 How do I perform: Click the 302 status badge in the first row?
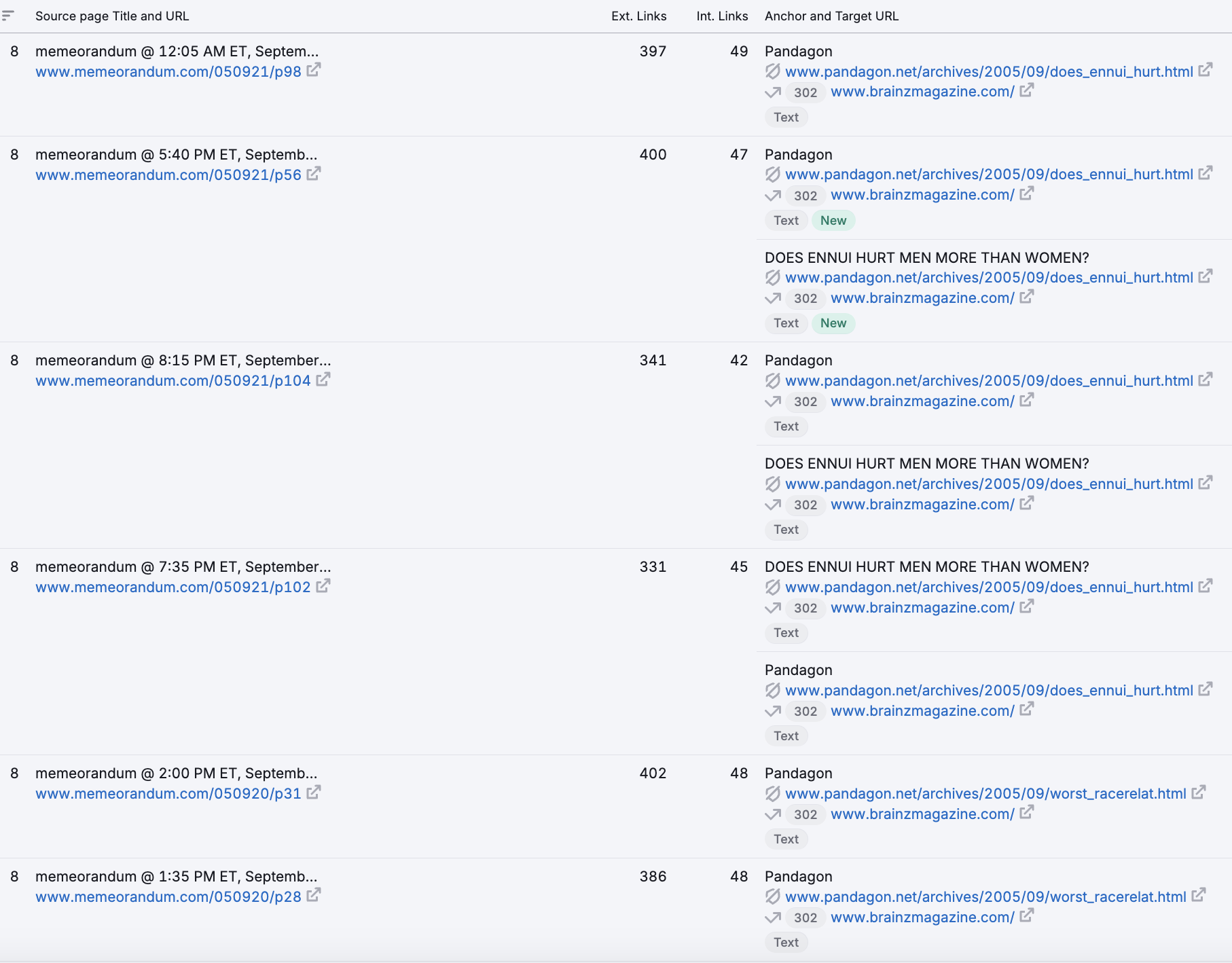coord(805,92)
